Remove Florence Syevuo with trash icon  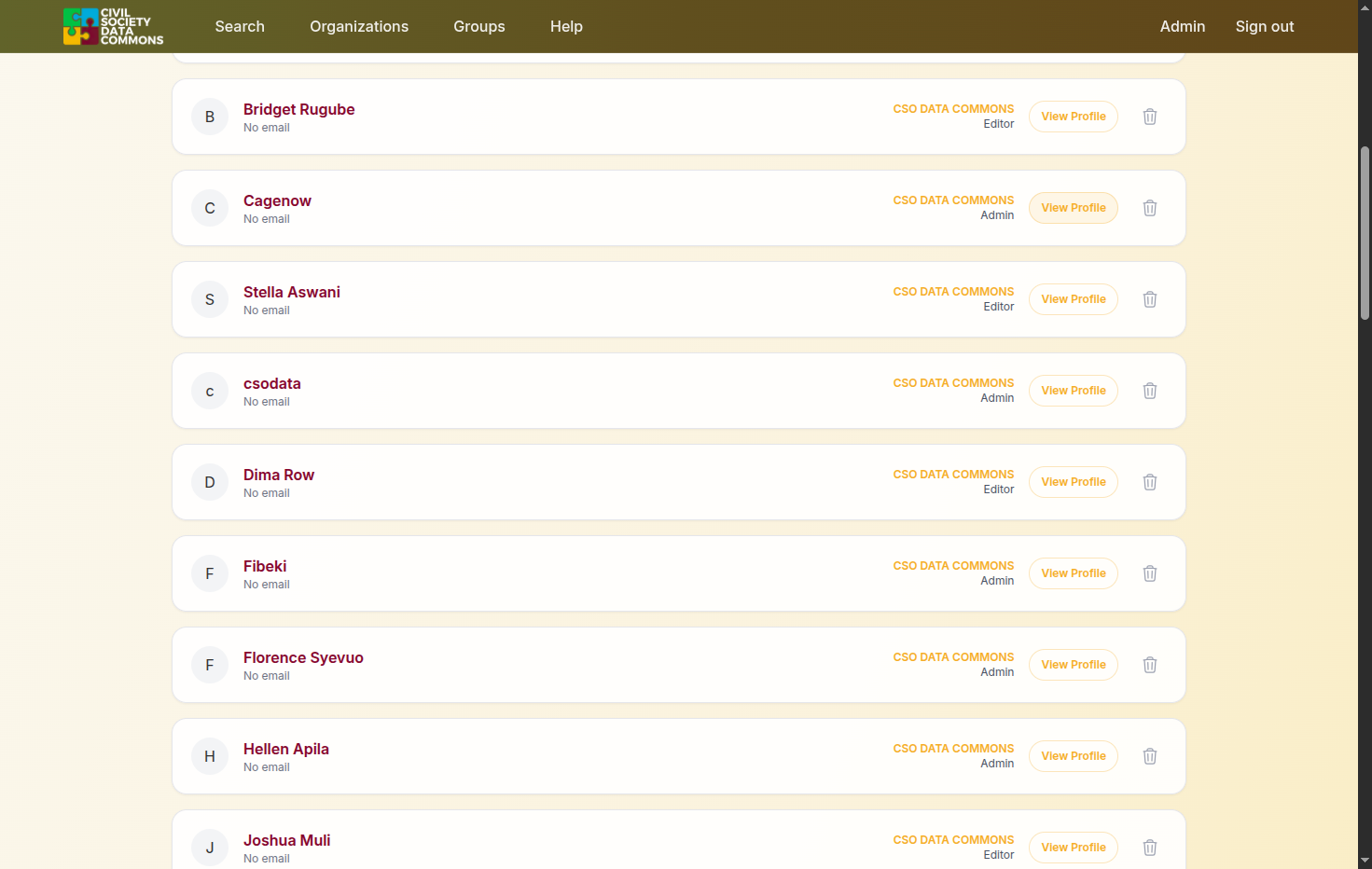[x=1150, y=665]
